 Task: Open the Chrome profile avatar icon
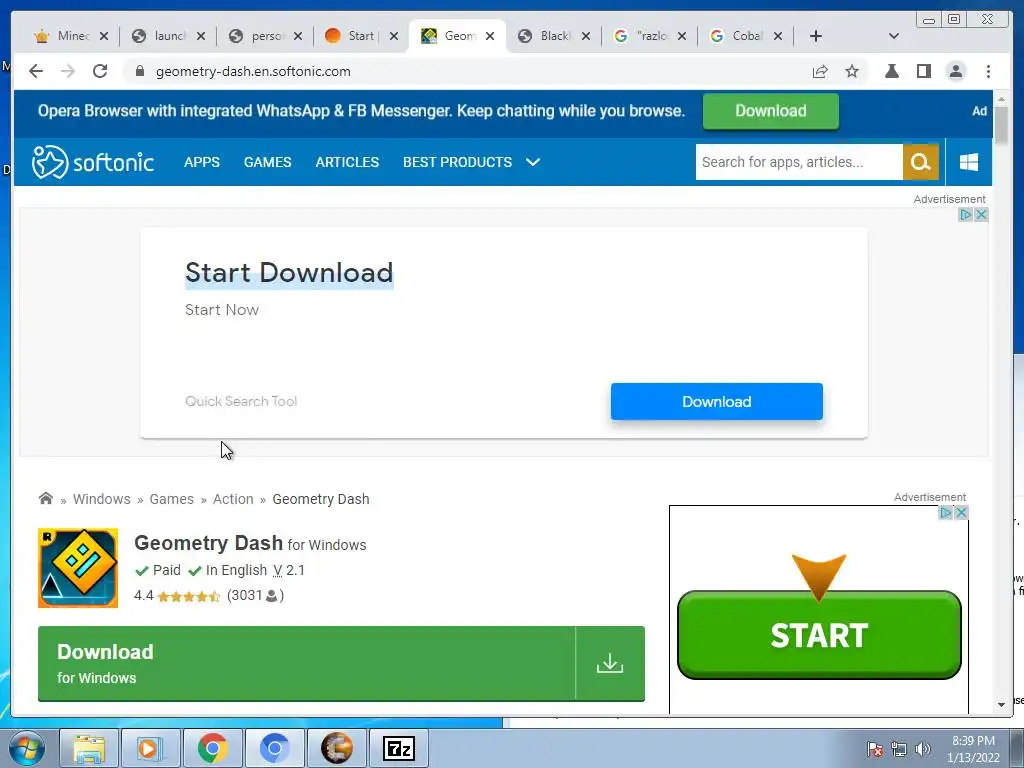955,71
